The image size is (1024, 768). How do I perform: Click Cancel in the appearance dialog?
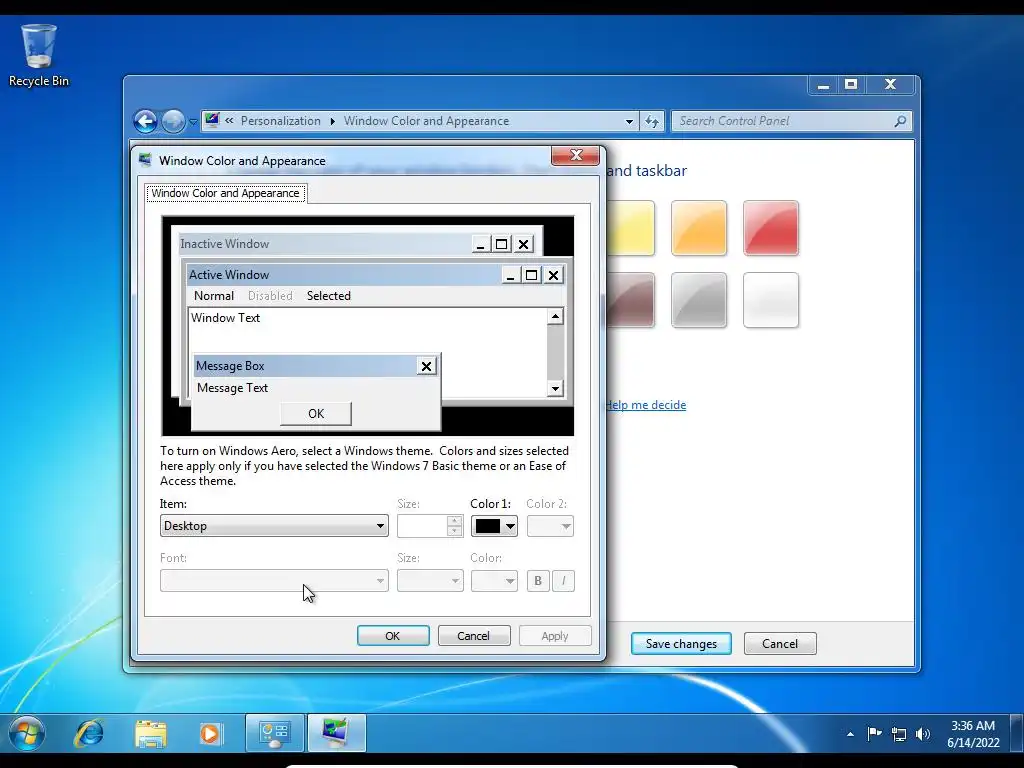pos(474,635)
